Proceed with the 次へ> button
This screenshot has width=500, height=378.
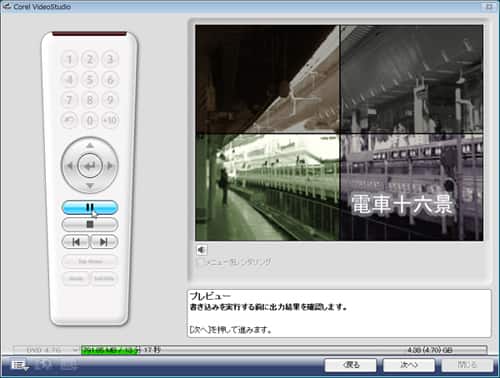point(409,365)
